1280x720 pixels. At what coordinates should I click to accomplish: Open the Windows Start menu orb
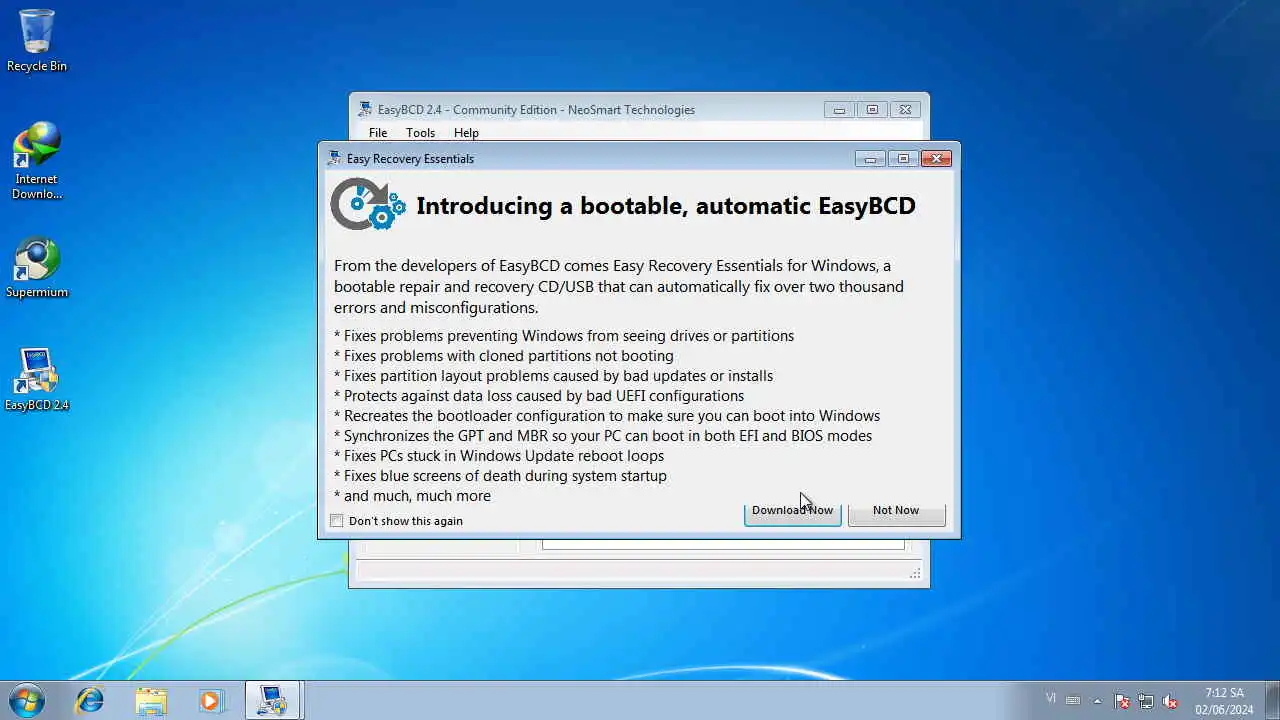click(27, 700)
